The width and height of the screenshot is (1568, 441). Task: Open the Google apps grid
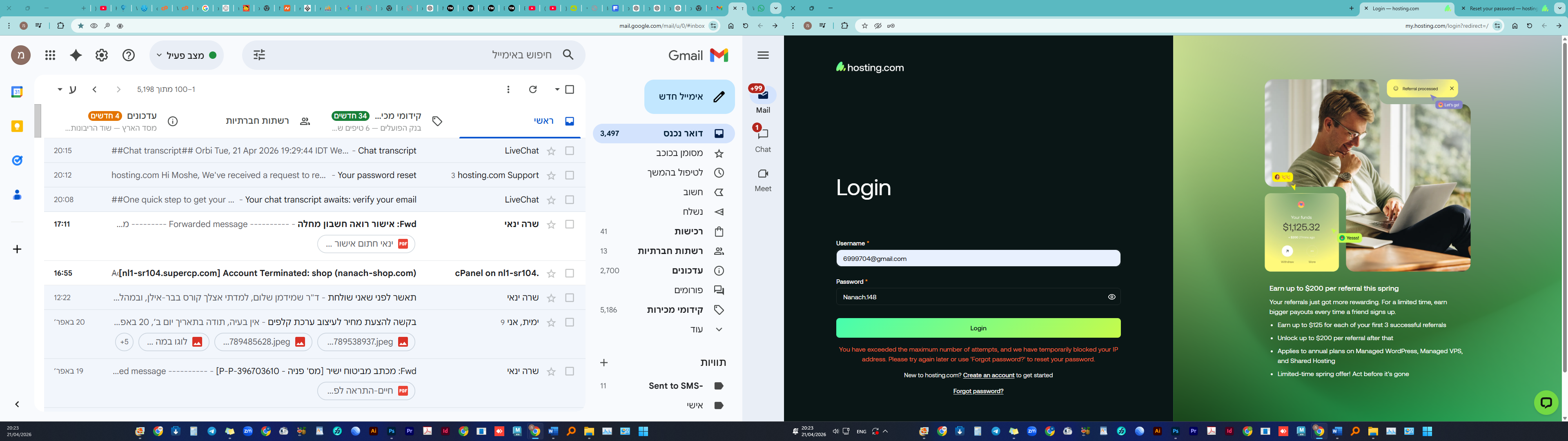pyautogui.click(x=51, y=56)
